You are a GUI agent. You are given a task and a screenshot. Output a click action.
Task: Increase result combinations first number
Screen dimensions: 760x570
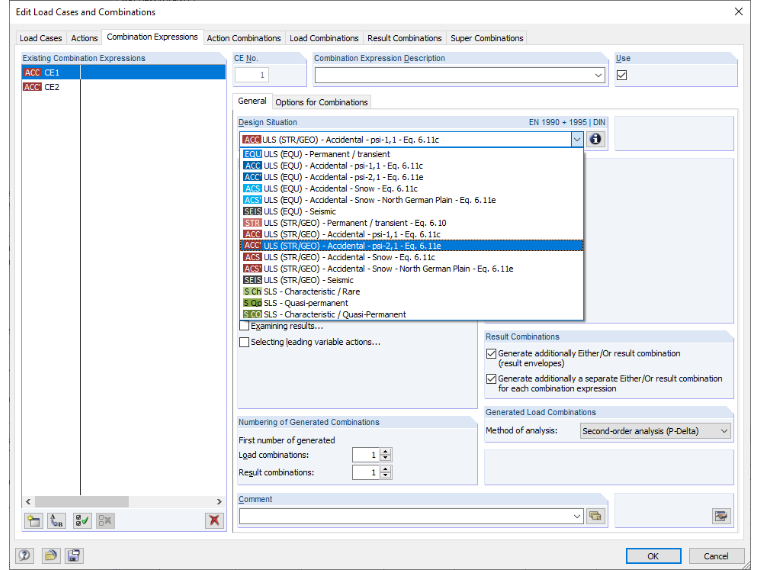tap(385, 469)
